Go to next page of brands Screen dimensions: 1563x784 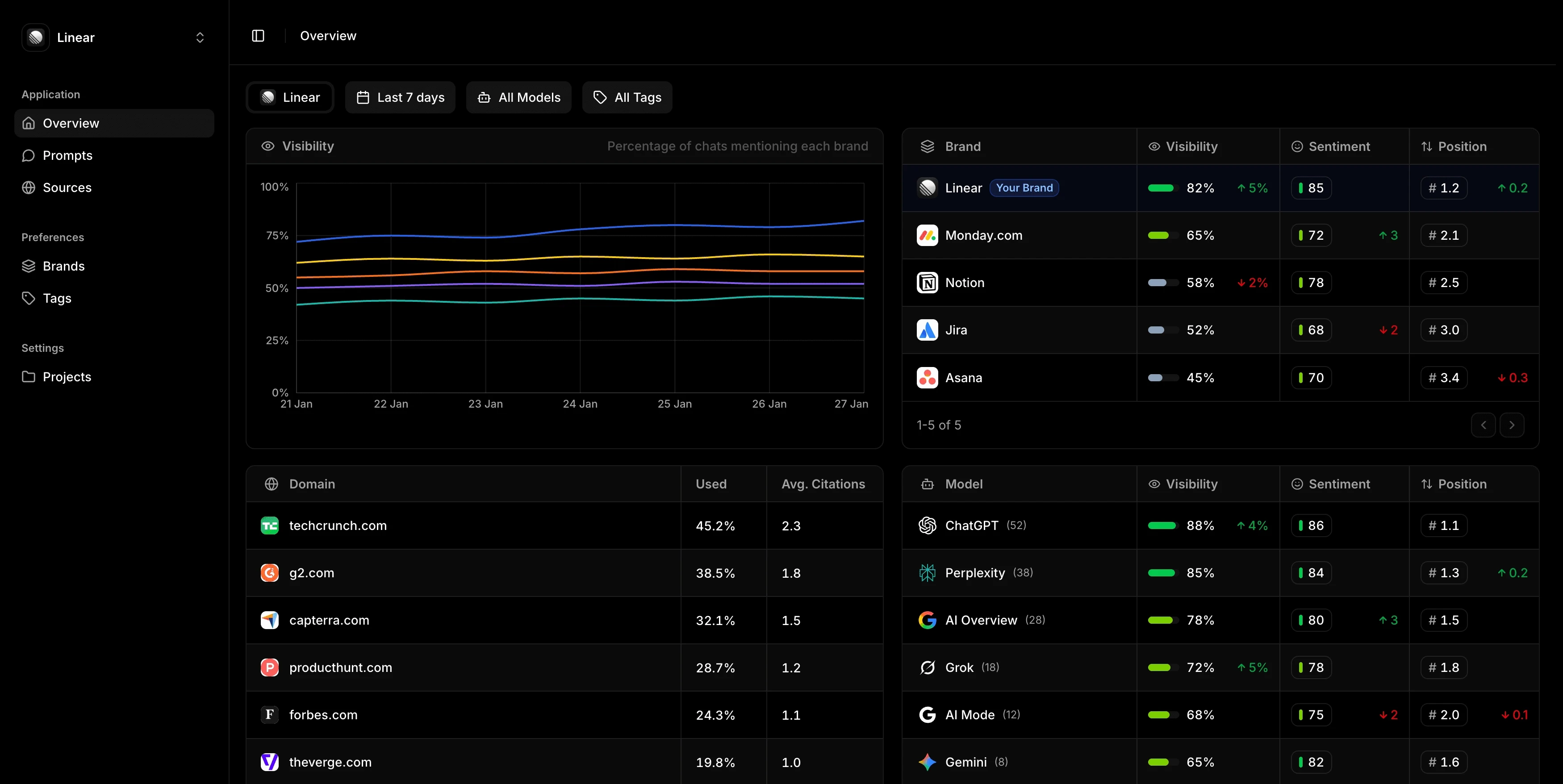click(x=1512, y=425)
